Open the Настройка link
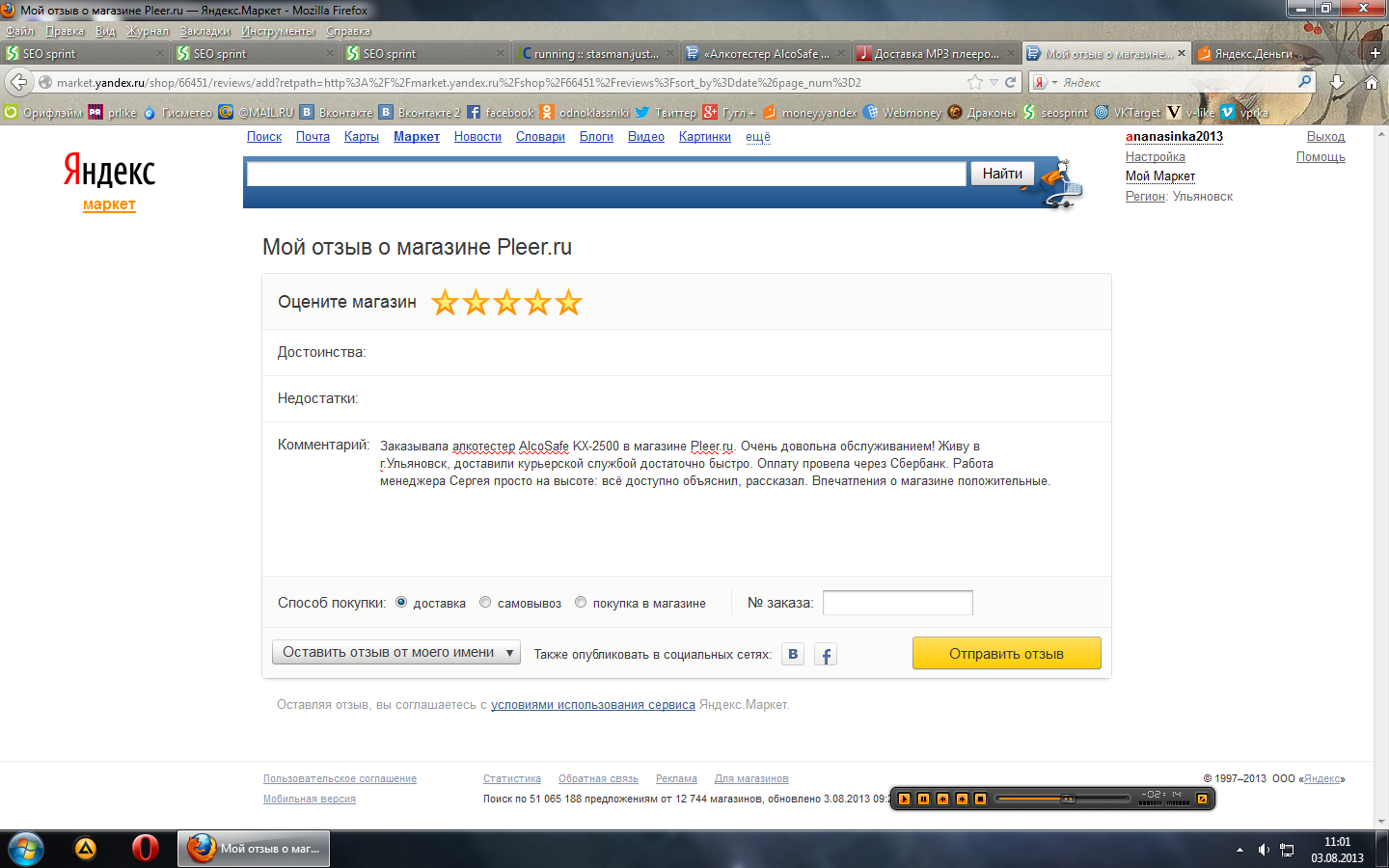The image size is (1389, 868). click(1156, 157)
